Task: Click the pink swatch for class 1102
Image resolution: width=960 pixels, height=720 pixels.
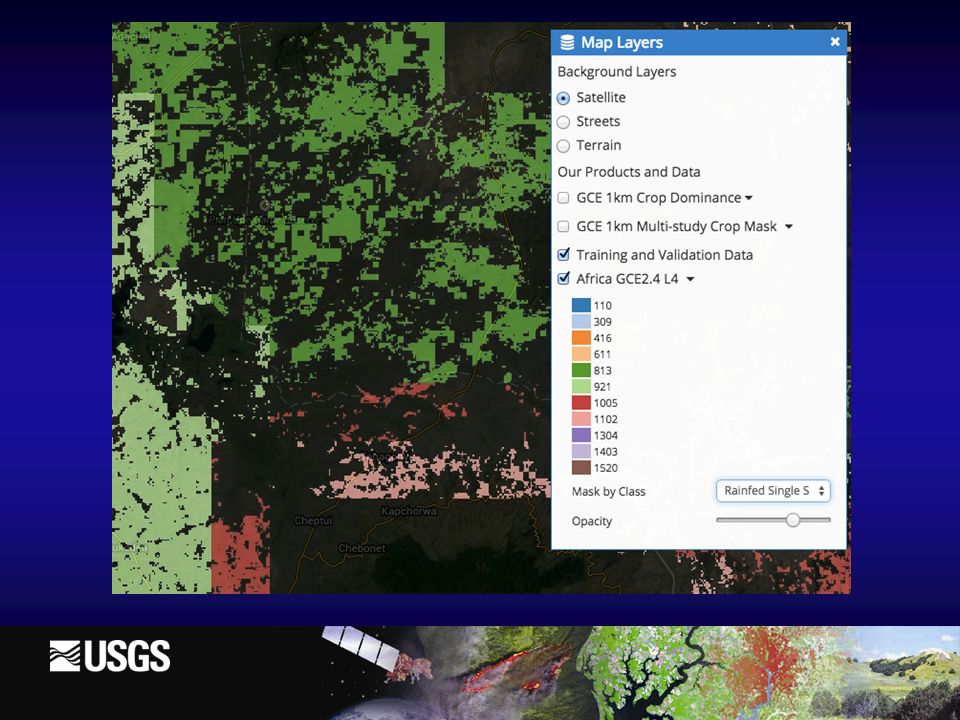Action: pos(581,419)
